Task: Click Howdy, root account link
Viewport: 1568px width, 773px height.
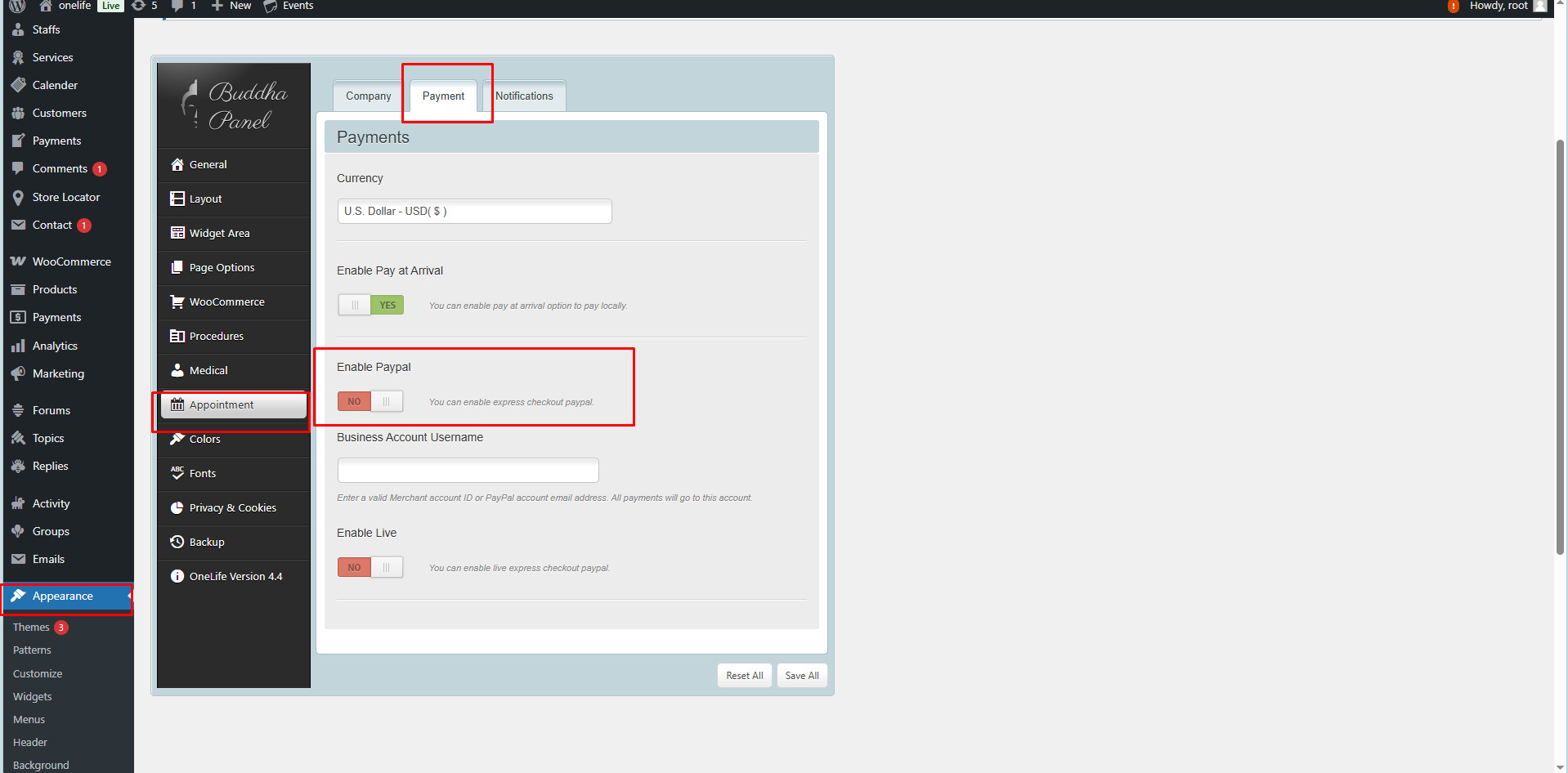Action: pos(1508,6)
